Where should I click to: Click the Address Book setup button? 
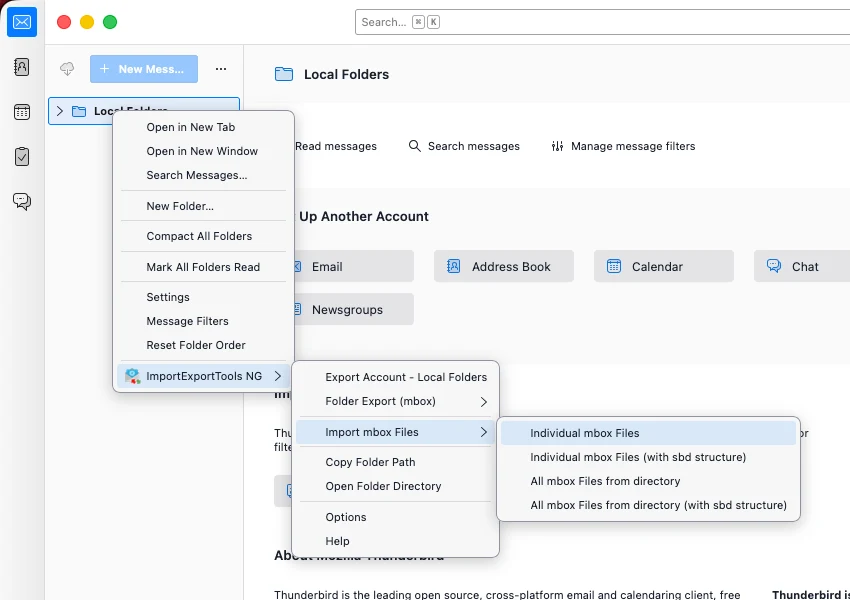(504, 266)
